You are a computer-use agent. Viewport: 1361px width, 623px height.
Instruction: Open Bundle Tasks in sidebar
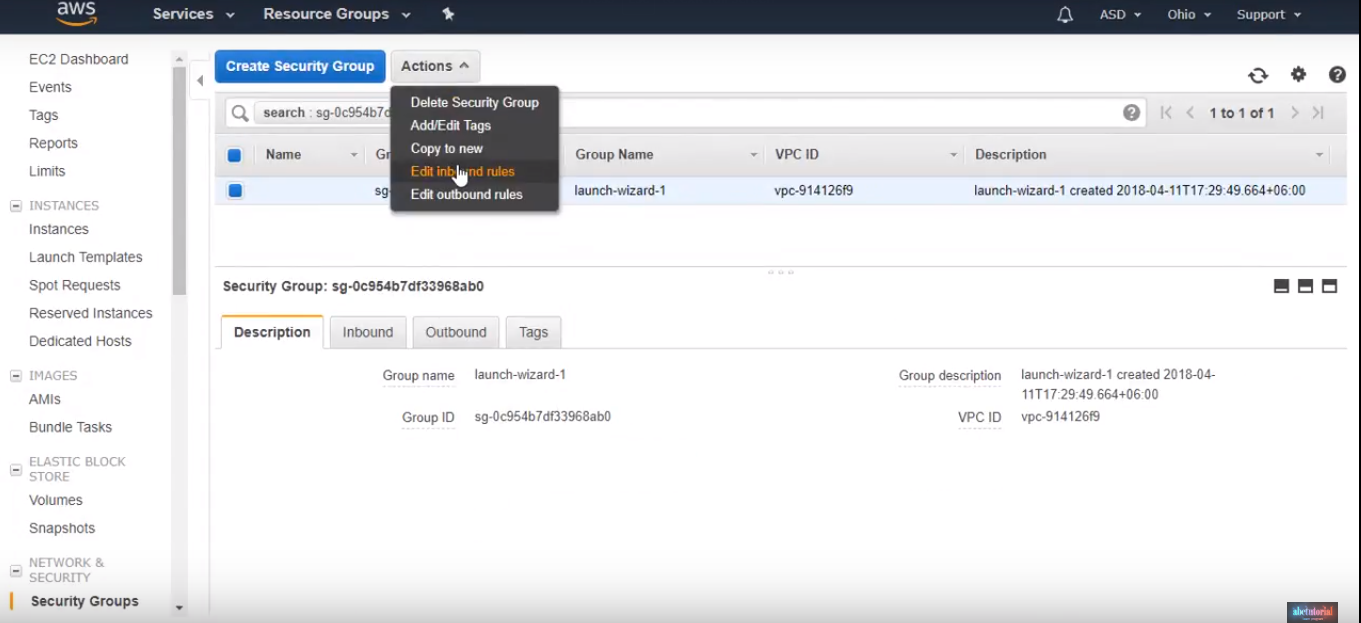pos(70,427)
